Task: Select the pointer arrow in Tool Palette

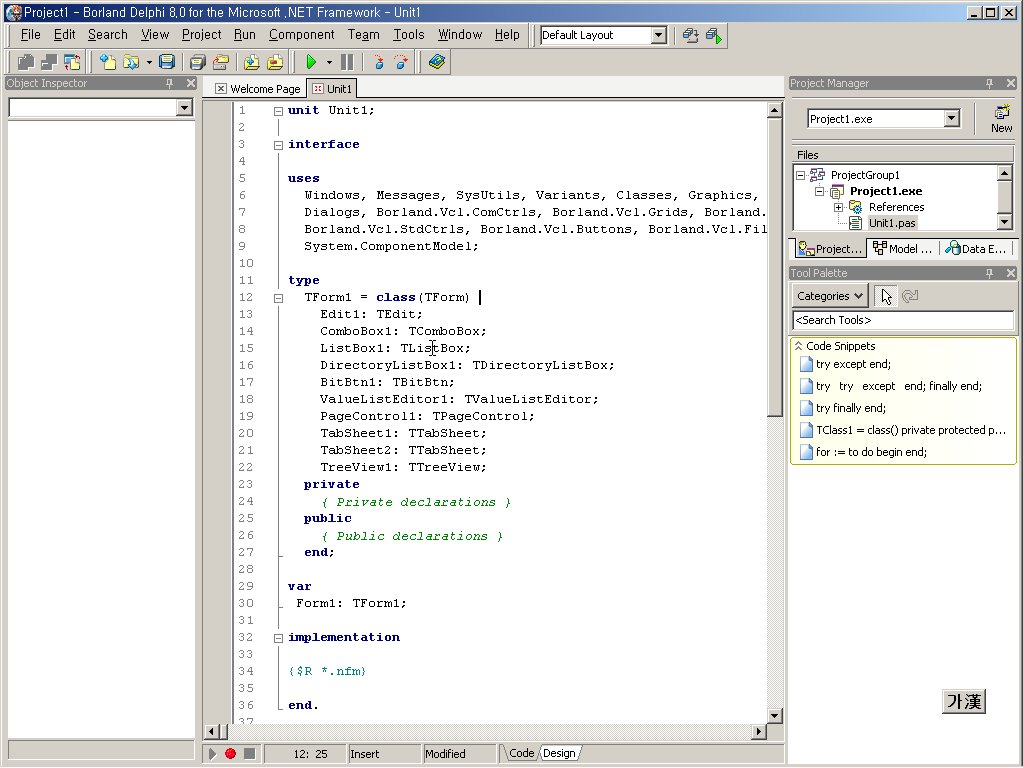Action: click(x=885, y=296)
